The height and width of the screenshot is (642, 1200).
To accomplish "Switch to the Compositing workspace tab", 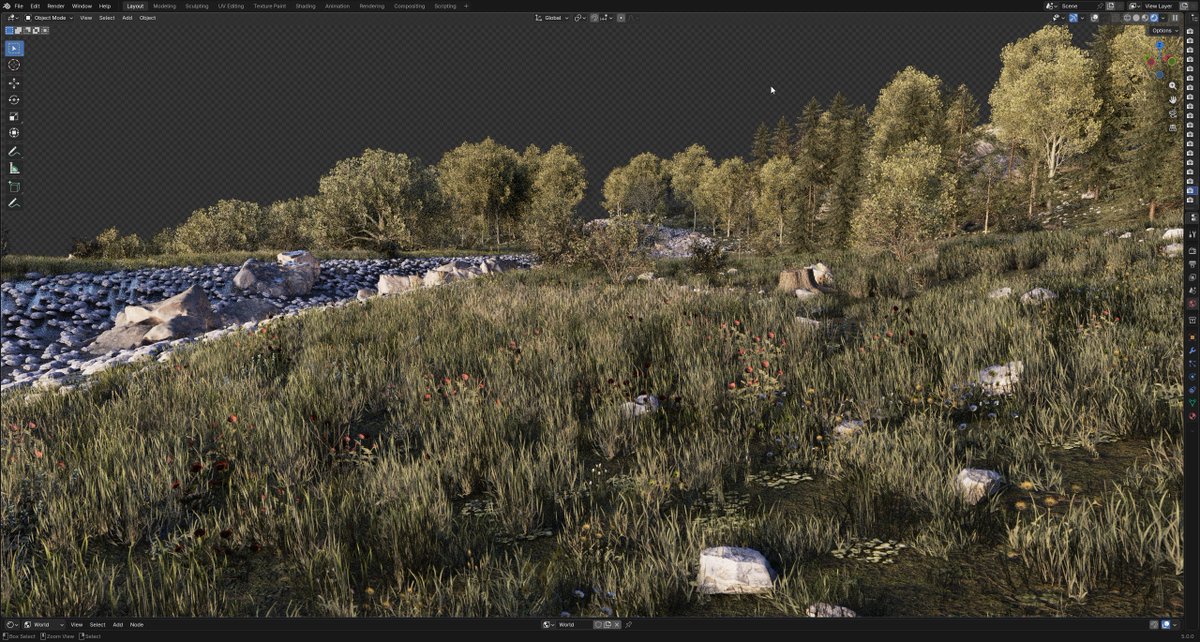I will point(409,6).
